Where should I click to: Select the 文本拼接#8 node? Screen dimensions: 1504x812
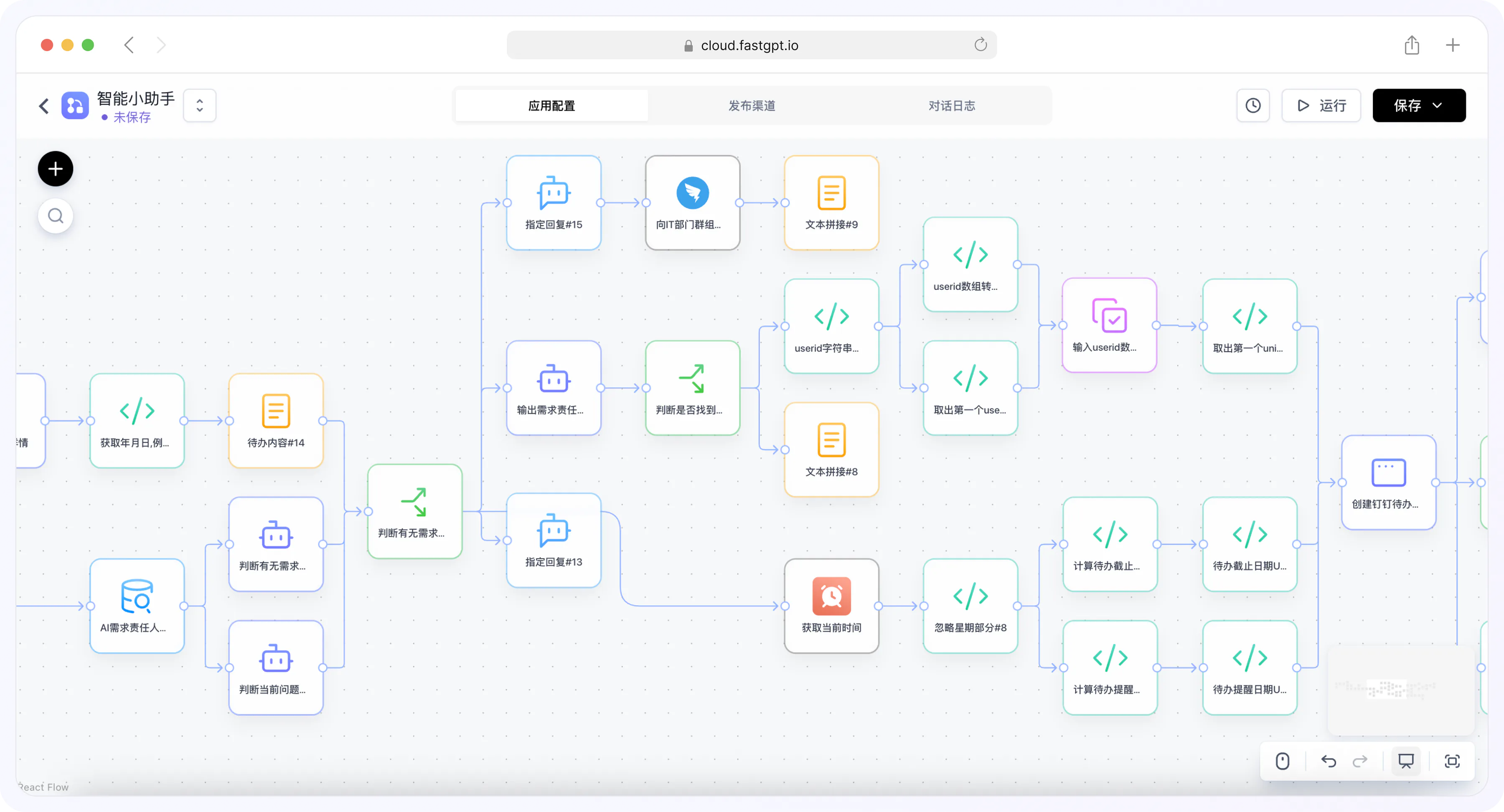831,450
